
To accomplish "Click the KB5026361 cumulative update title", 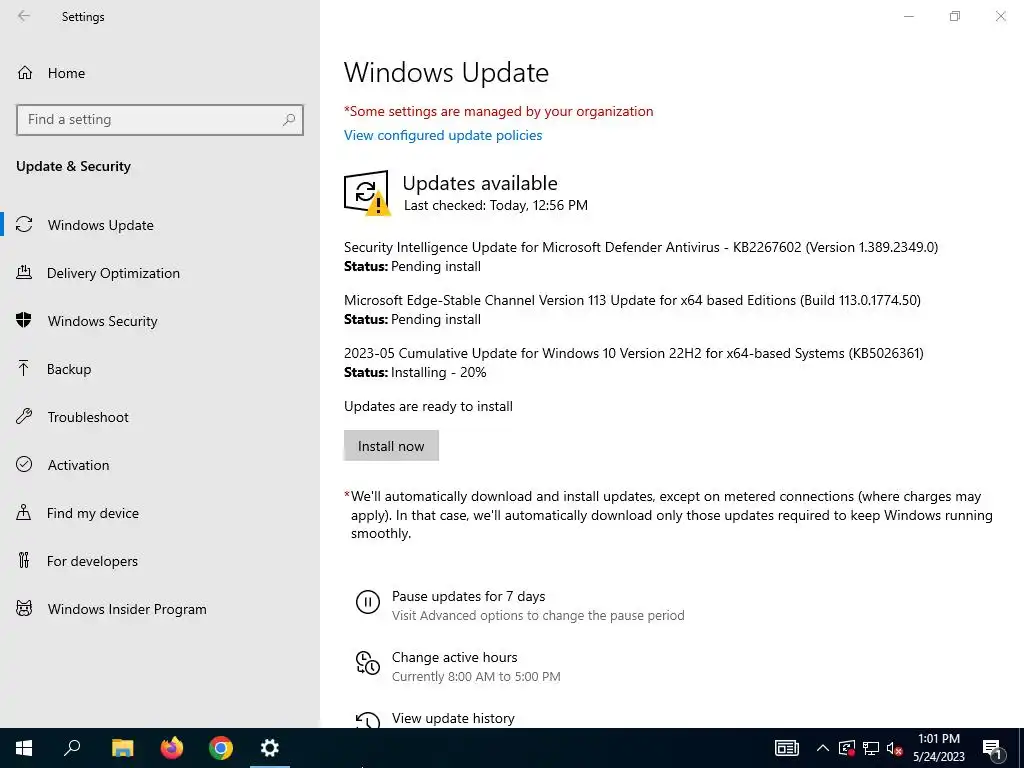I will (633, 353).
